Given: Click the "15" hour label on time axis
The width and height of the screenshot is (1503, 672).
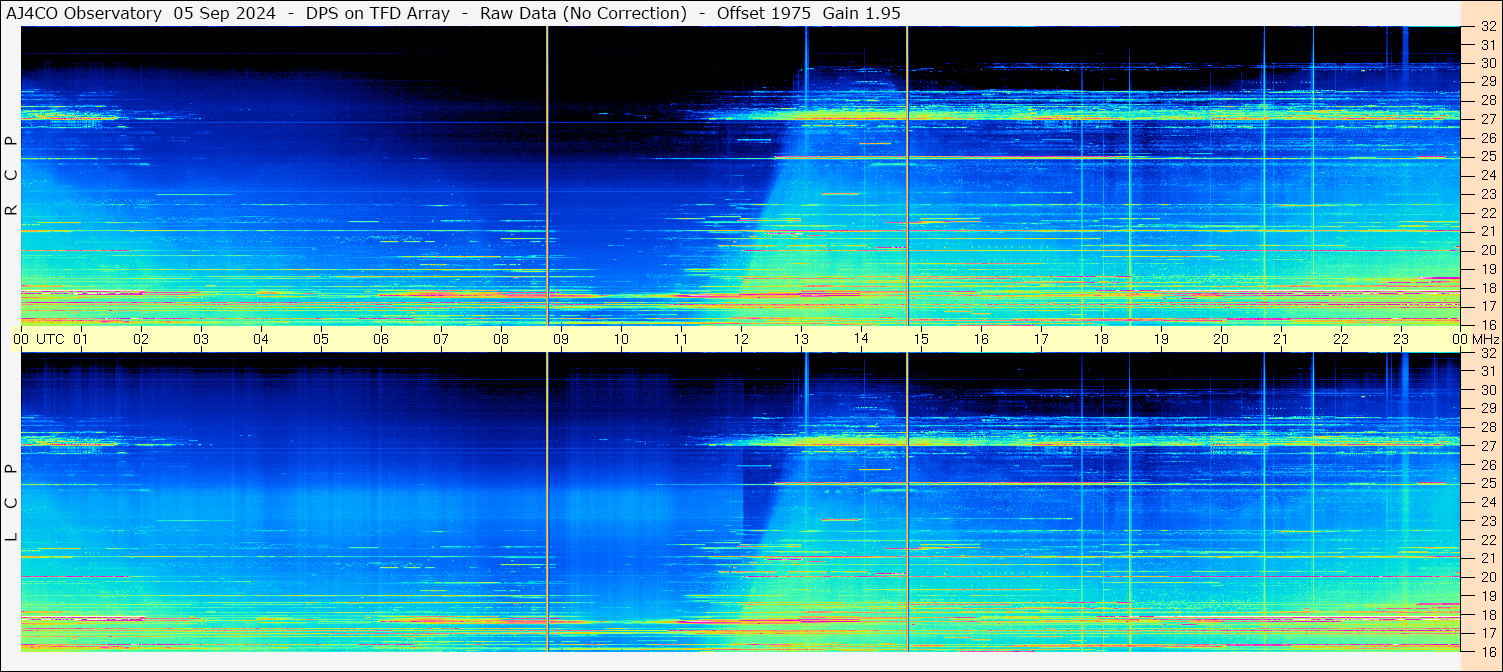Looking at the screenshot, I should click(921, 339).
